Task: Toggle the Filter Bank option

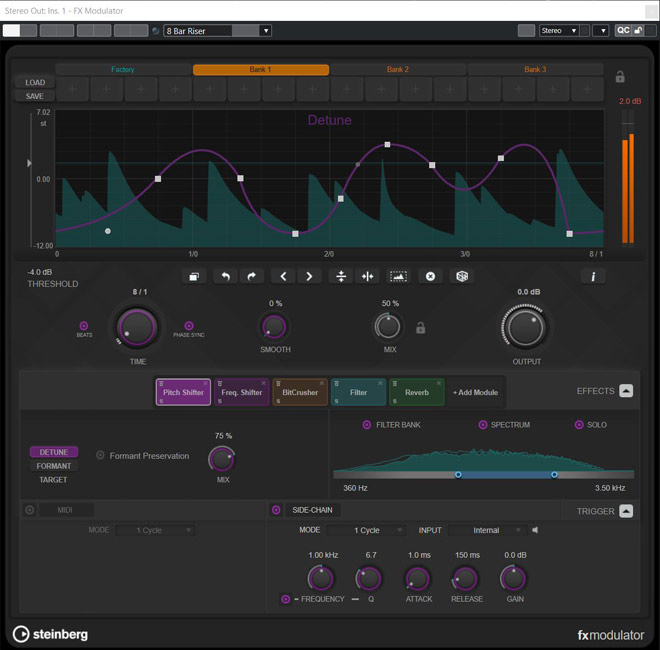Action: click(367, 425)
